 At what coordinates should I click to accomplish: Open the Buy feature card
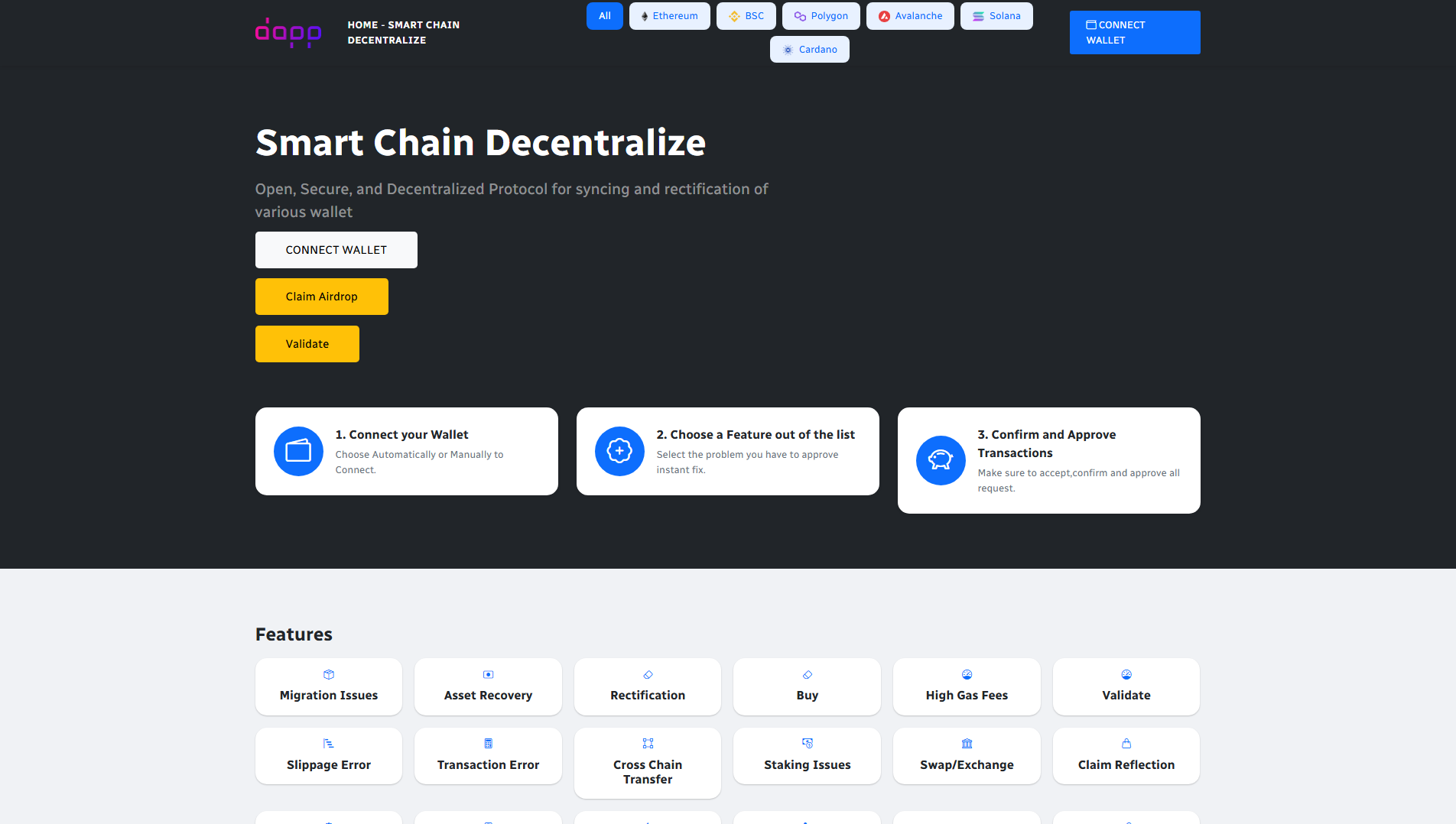[807, 686]
